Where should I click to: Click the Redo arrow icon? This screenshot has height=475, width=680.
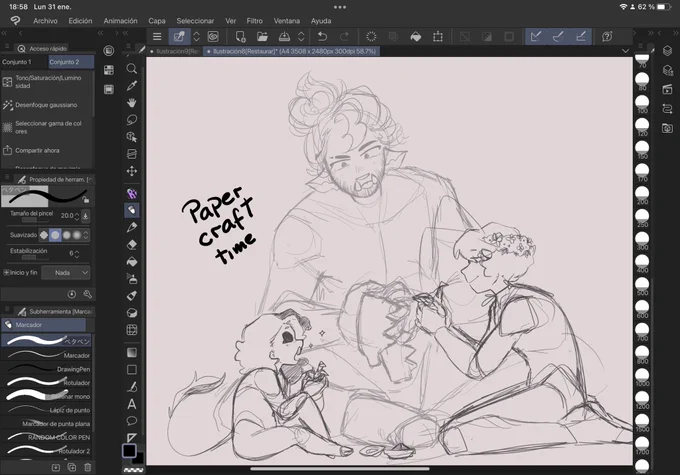click(344, 37)
